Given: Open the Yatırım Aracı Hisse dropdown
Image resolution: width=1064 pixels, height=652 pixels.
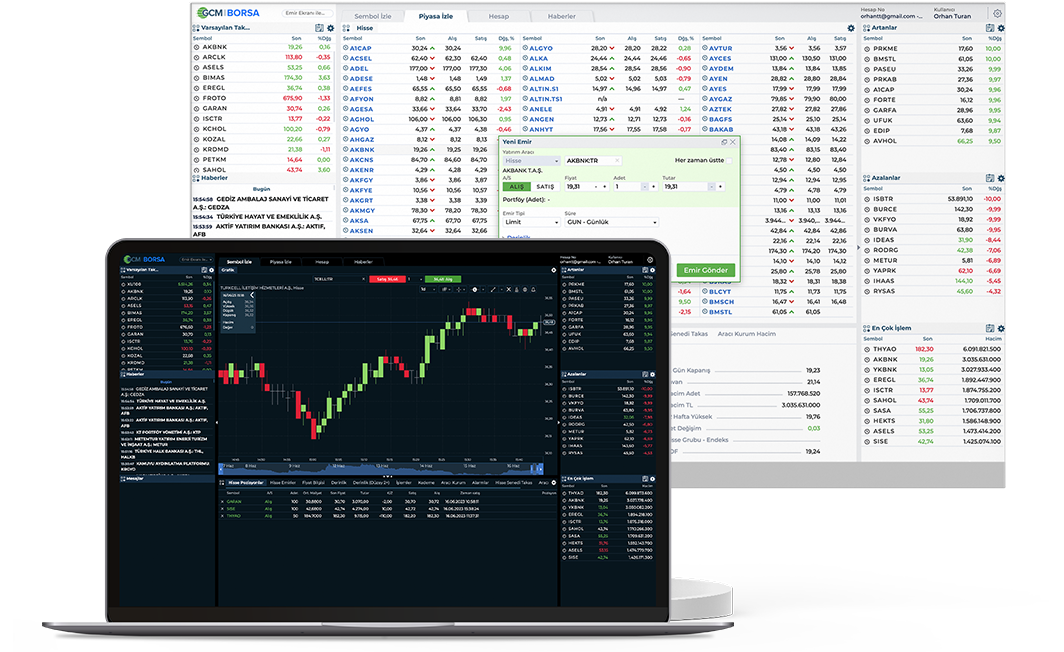Looking at the screenshot, I should pyautogui.click(x=531, y=160).
